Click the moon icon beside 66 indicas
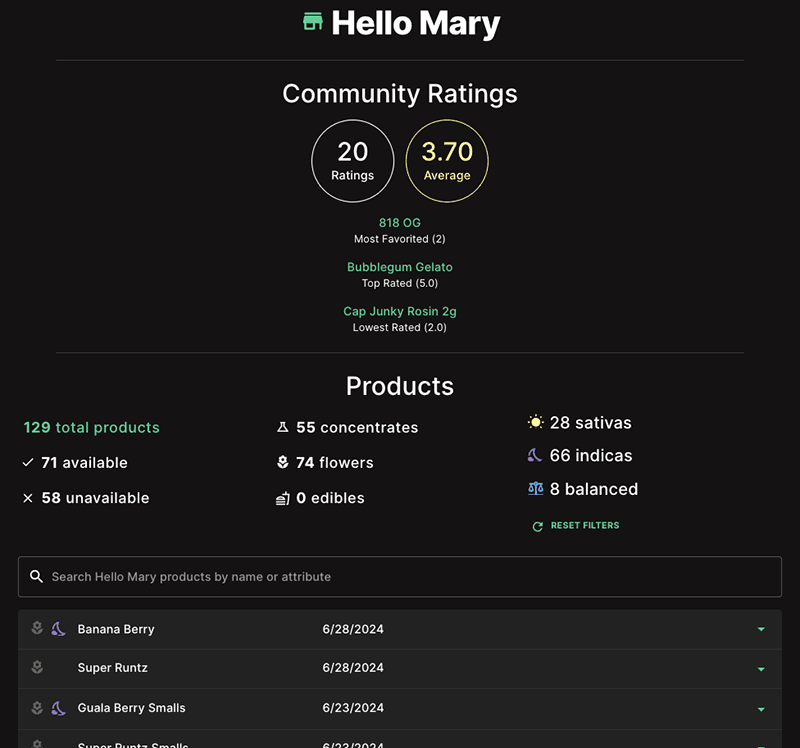The image size is (800, 748). point(534,455)
